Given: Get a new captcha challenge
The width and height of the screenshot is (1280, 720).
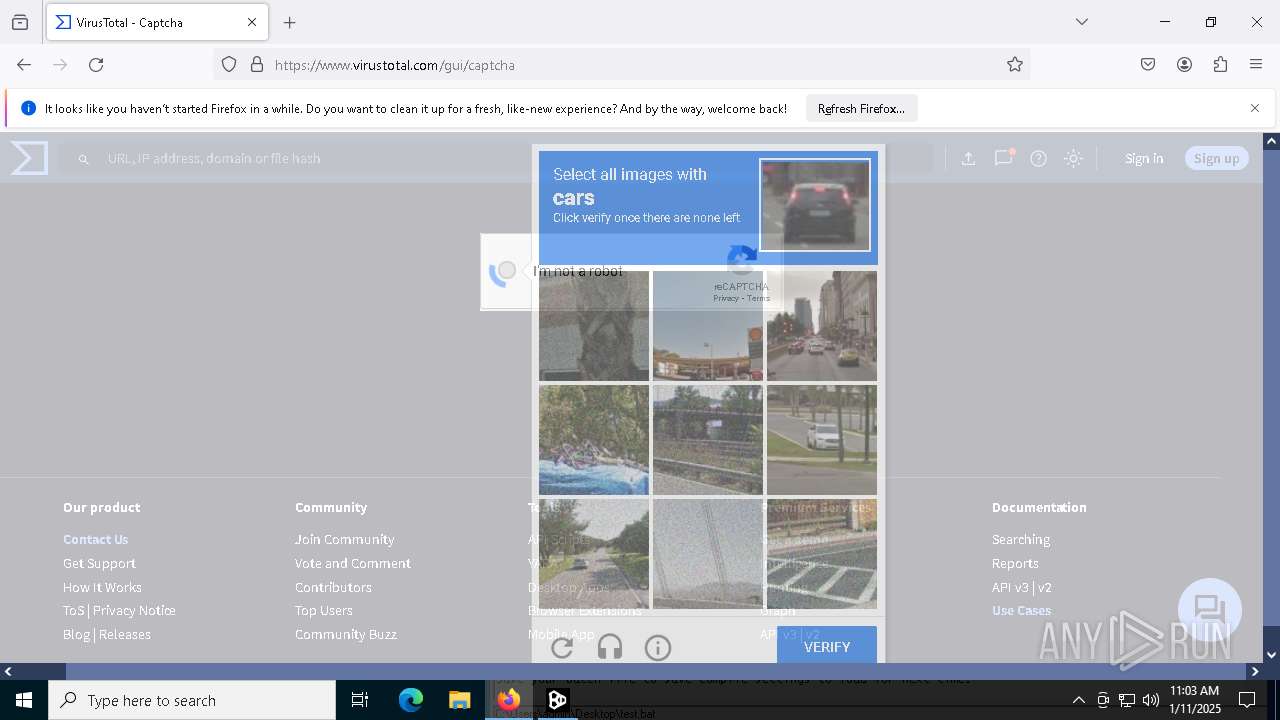Looking at the screenshot, I should coord(562,648).
